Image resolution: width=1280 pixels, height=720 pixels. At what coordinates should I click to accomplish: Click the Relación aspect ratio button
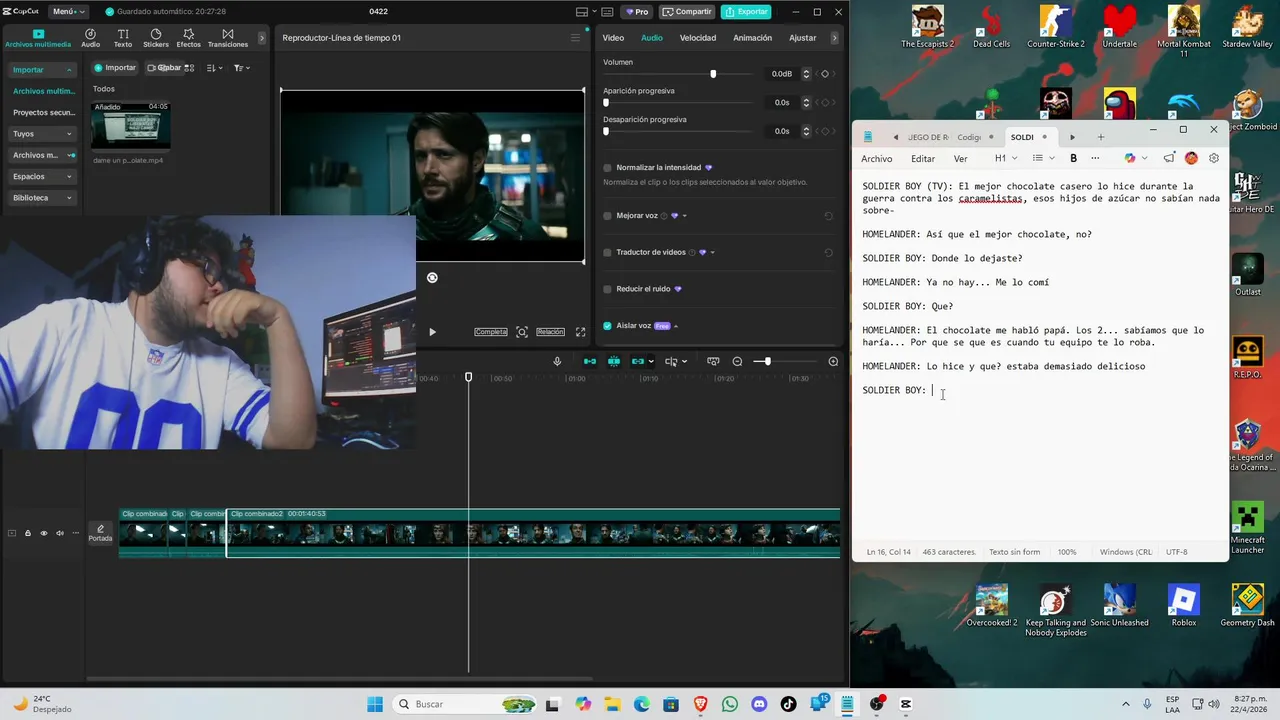550,332
